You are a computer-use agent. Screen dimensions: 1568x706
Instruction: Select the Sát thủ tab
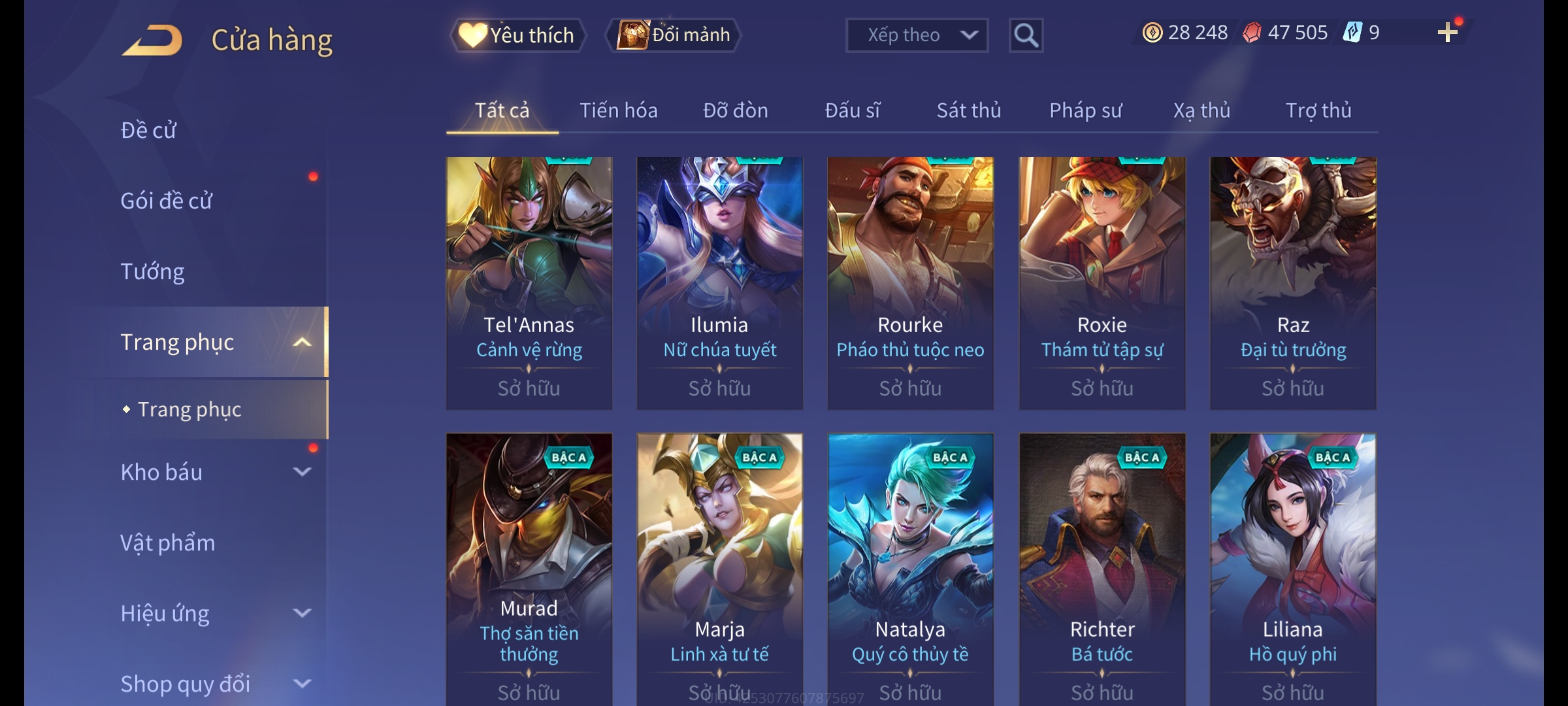click(969, 110)
